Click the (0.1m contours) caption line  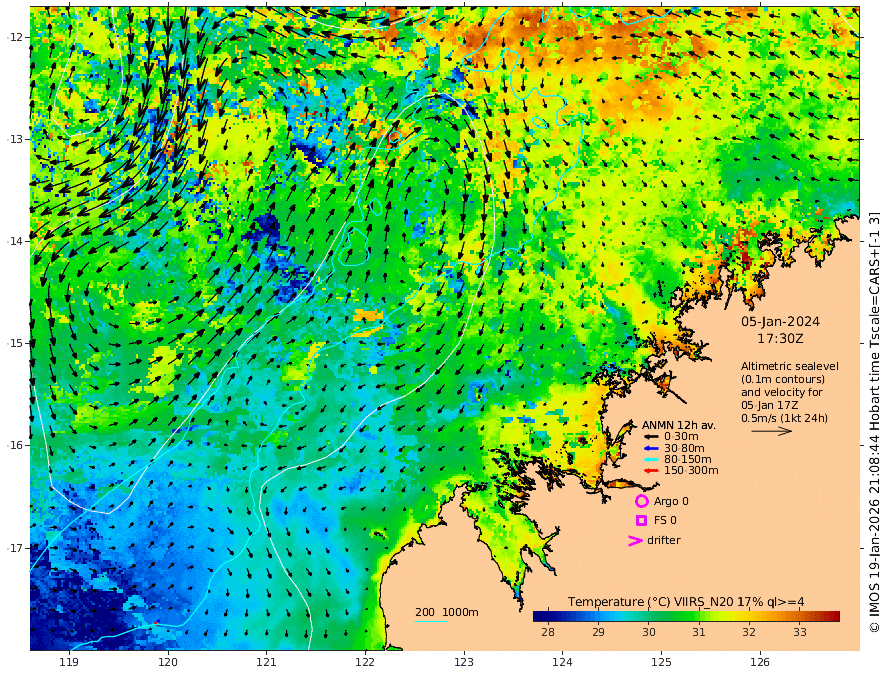pos(783,379)
